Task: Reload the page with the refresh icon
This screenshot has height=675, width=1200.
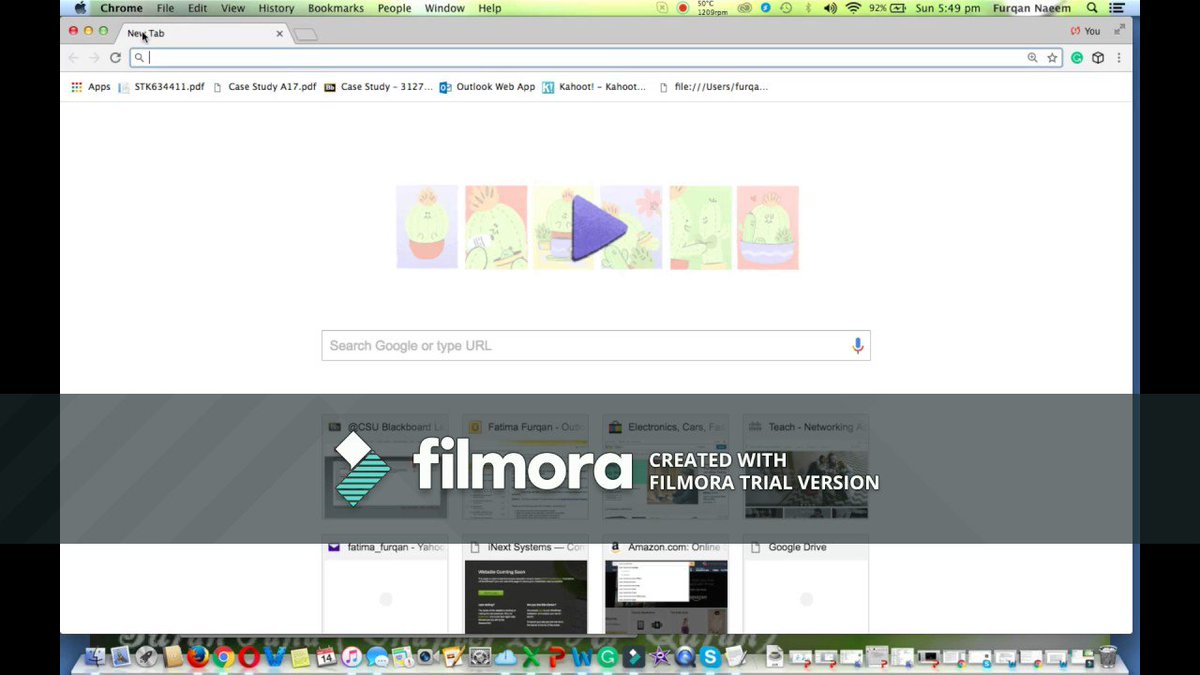Action: [115, 58]
